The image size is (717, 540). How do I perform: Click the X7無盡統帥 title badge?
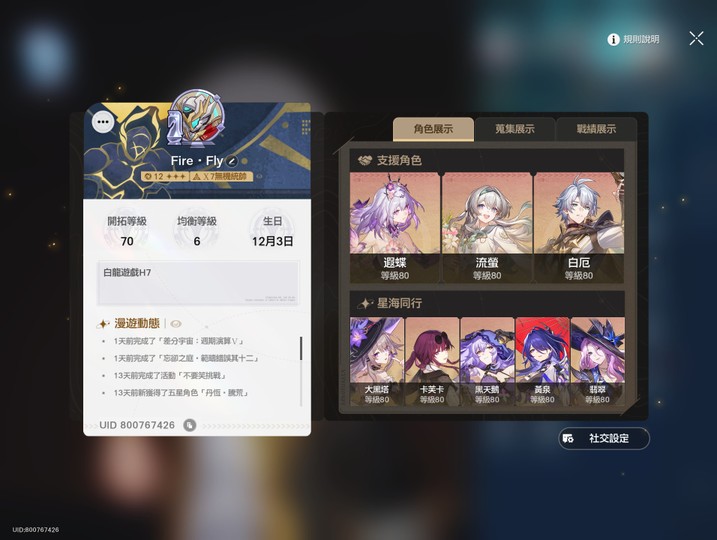[221, 176]
